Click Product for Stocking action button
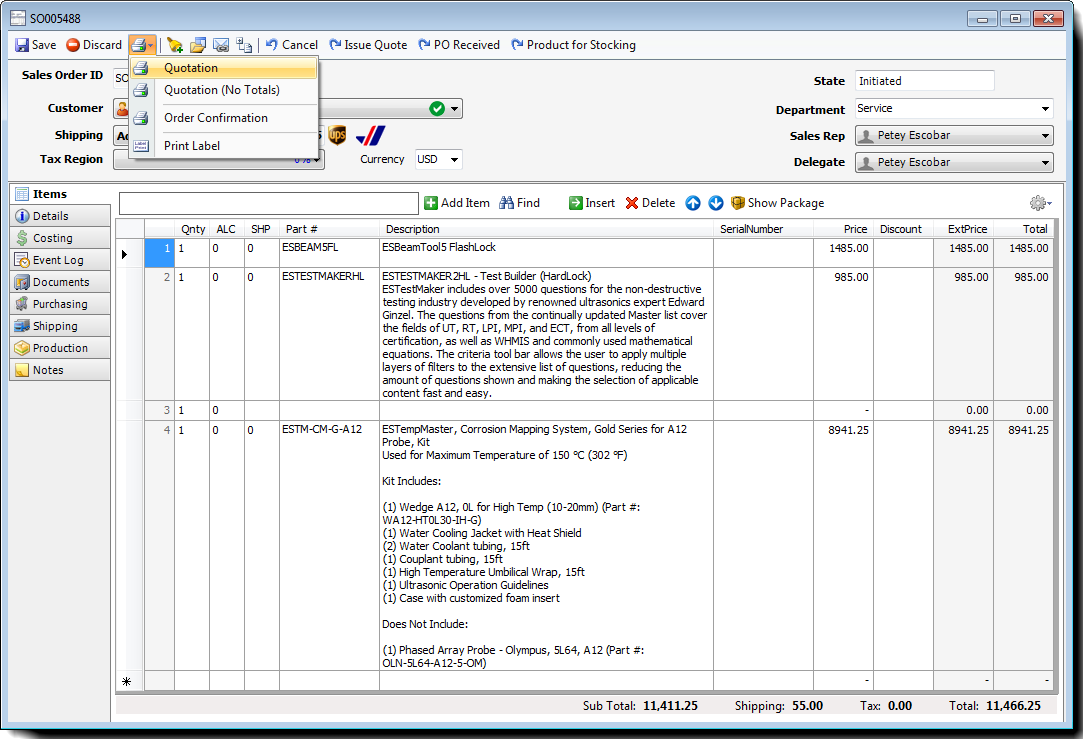1083x739 pixels. click(x=573, y=45)
